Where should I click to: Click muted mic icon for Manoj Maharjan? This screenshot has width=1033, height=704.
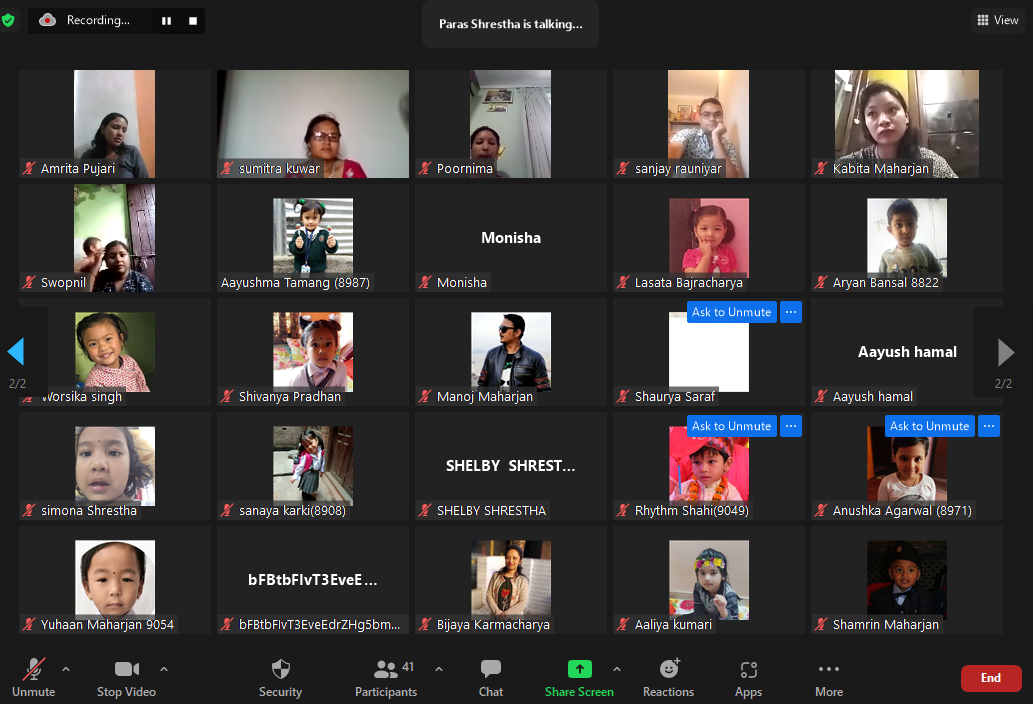pyautogui.click(x=426, y=396)
